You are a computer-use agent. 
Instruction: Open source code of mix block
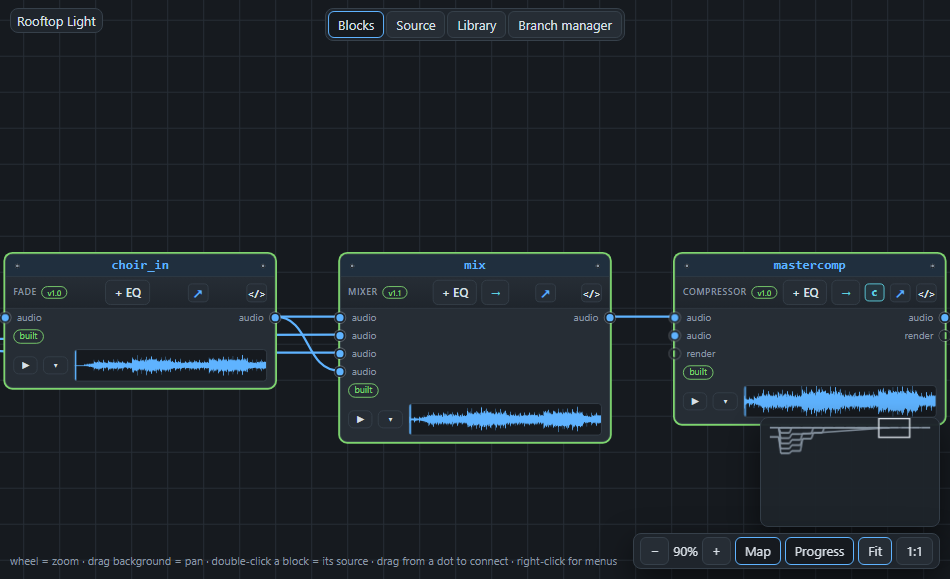click(591, 293)
